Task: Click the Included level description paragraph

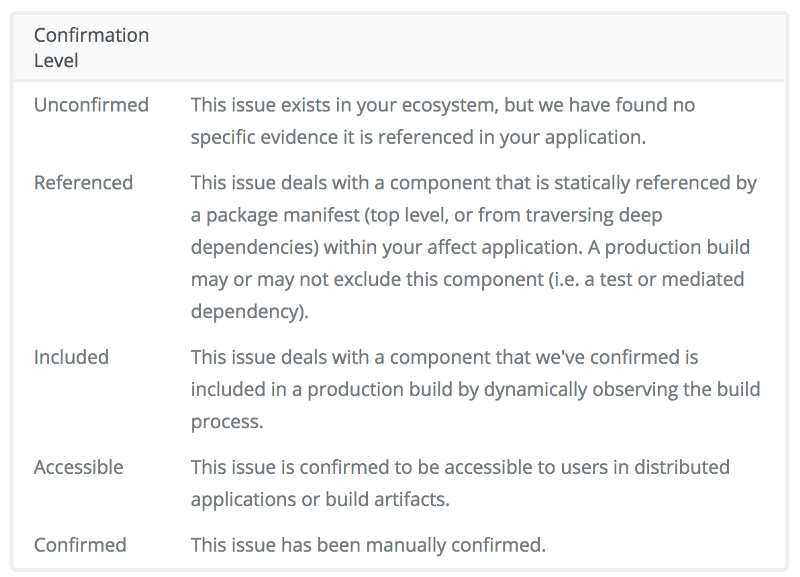Action: pyautogui.click(x=475, y=389)
